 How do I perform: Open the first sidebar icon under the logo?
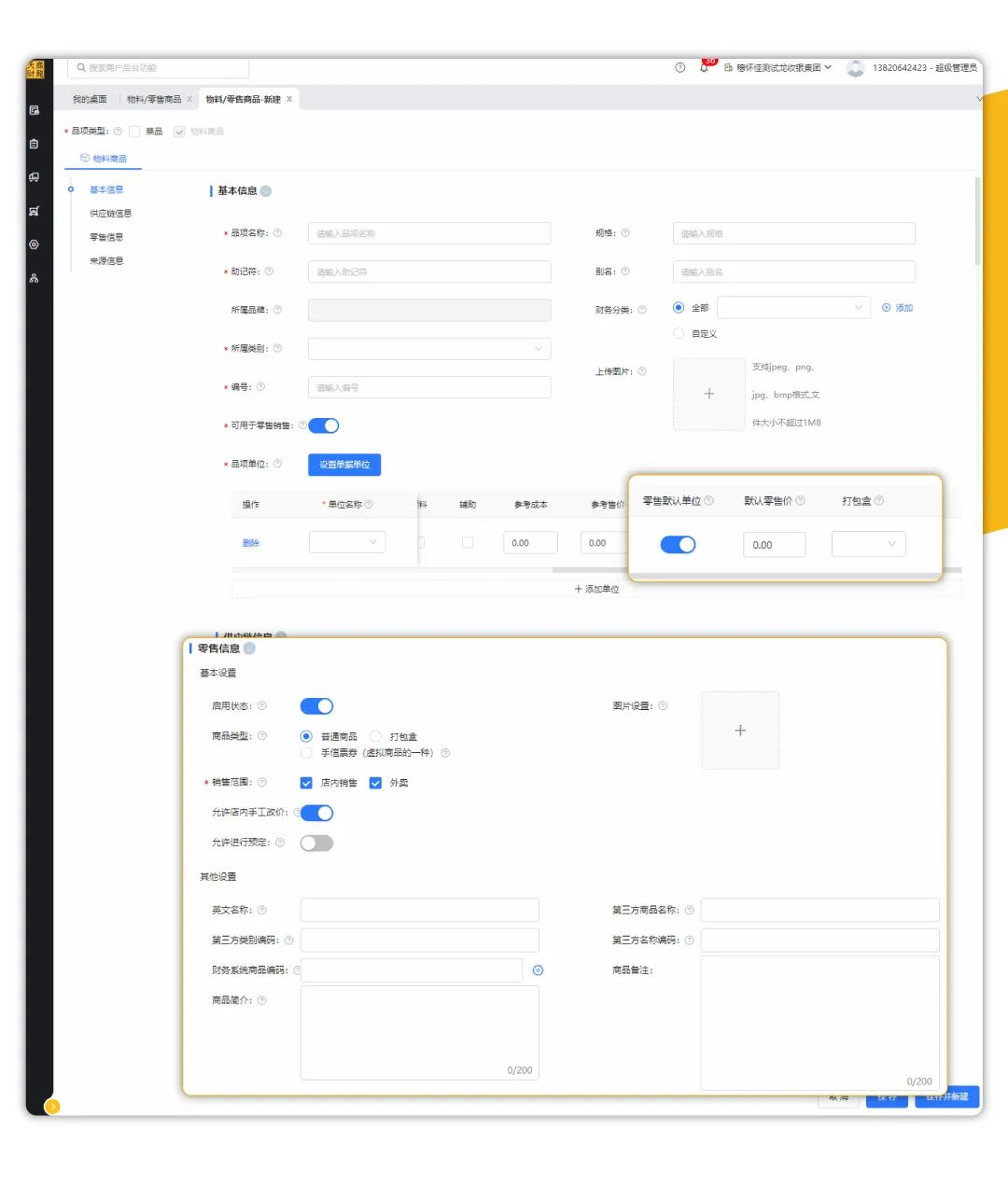pos(35,110)
